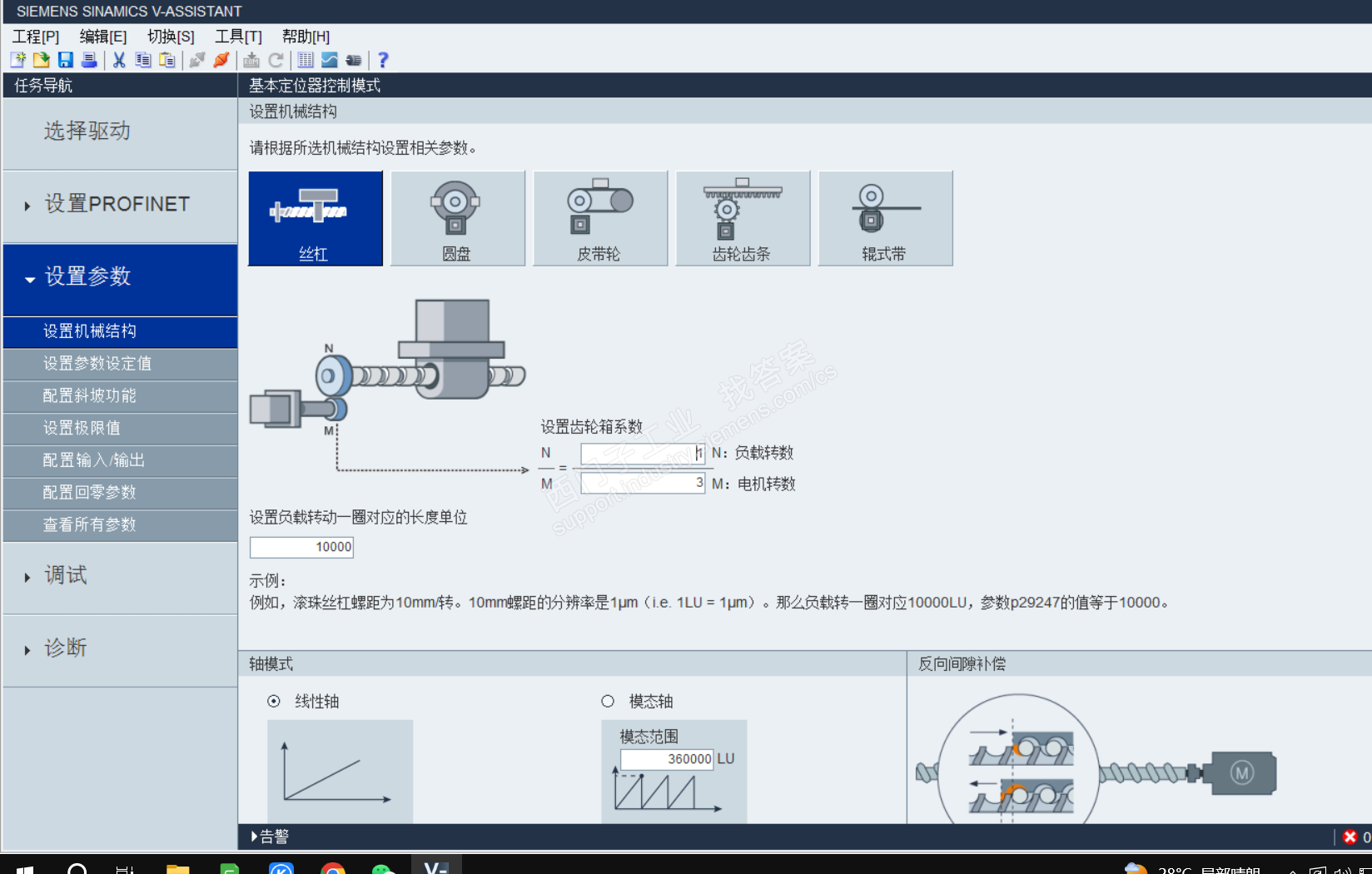Click the 模态范围 field showing 360000
The width and height of the screenshot is (1372, 874).
point(667,759)
